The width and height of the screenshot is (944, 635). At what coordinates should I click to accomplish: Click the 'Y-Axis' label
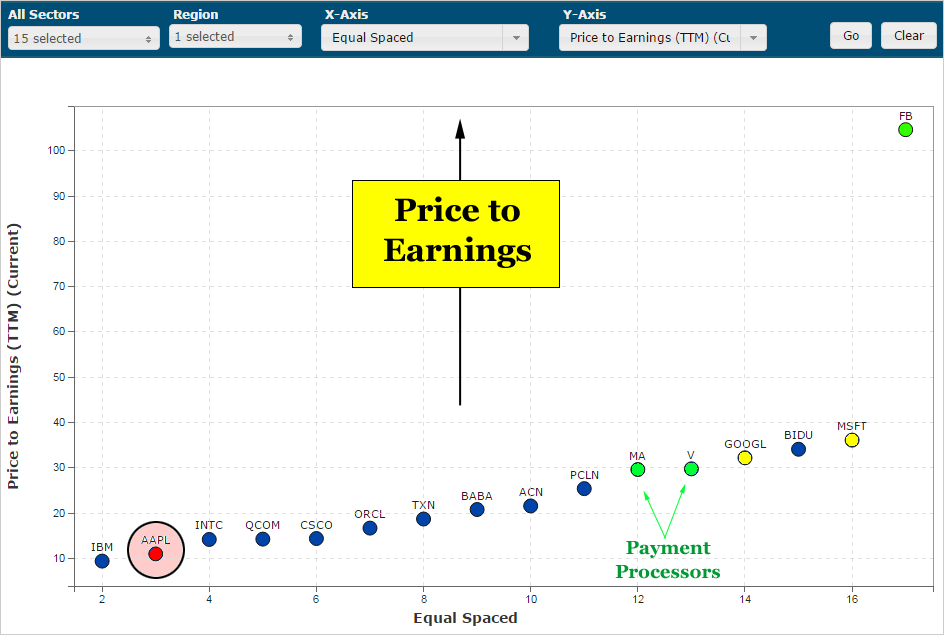584,14
